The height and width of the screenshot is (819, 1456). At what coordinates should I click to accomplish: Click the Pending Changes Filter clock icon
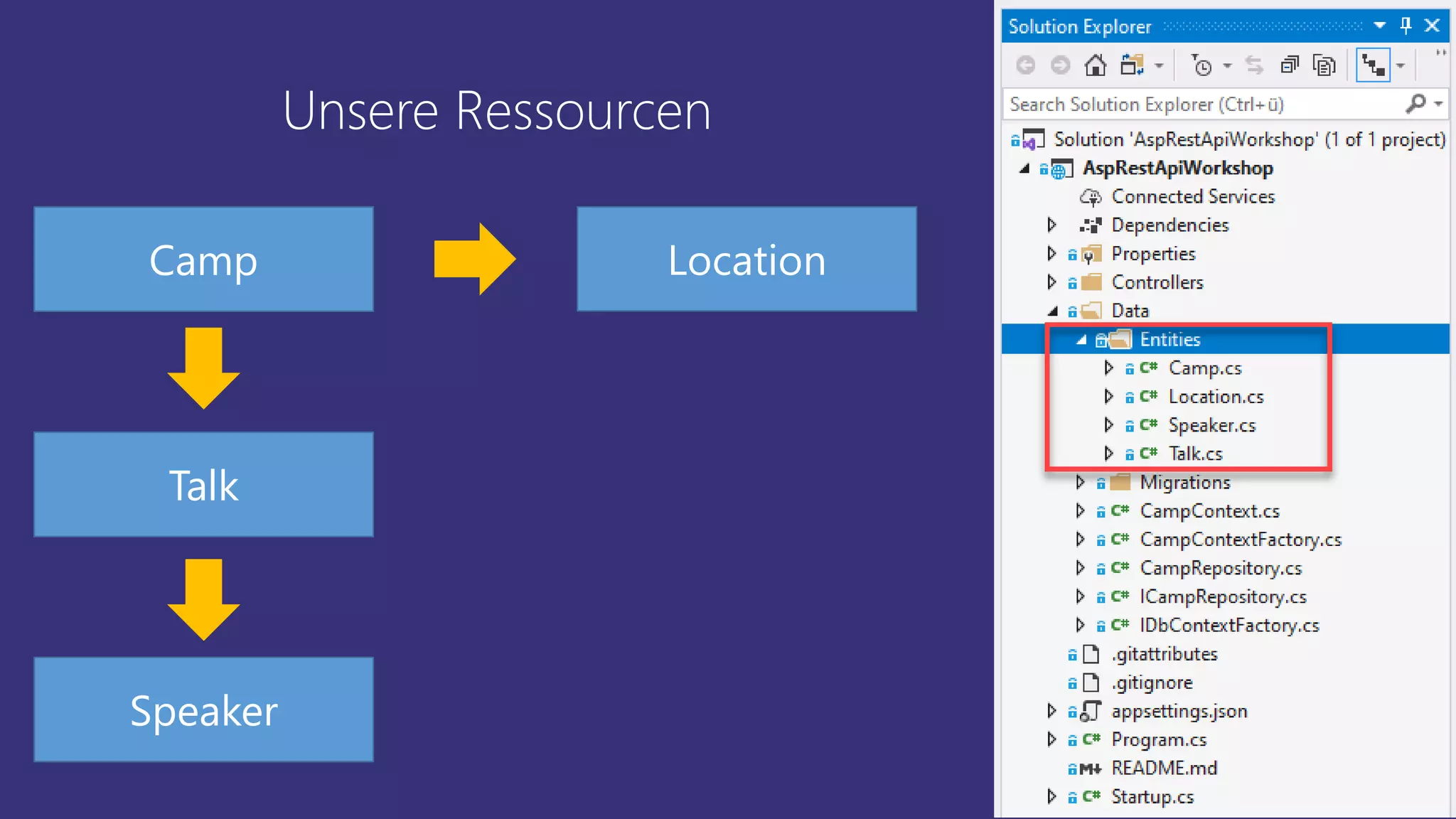point(1201,65)
